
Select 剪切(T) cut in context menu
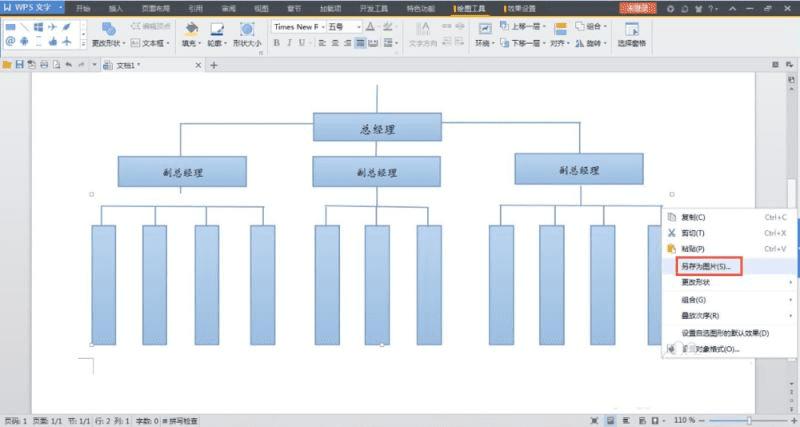[729, 233]
